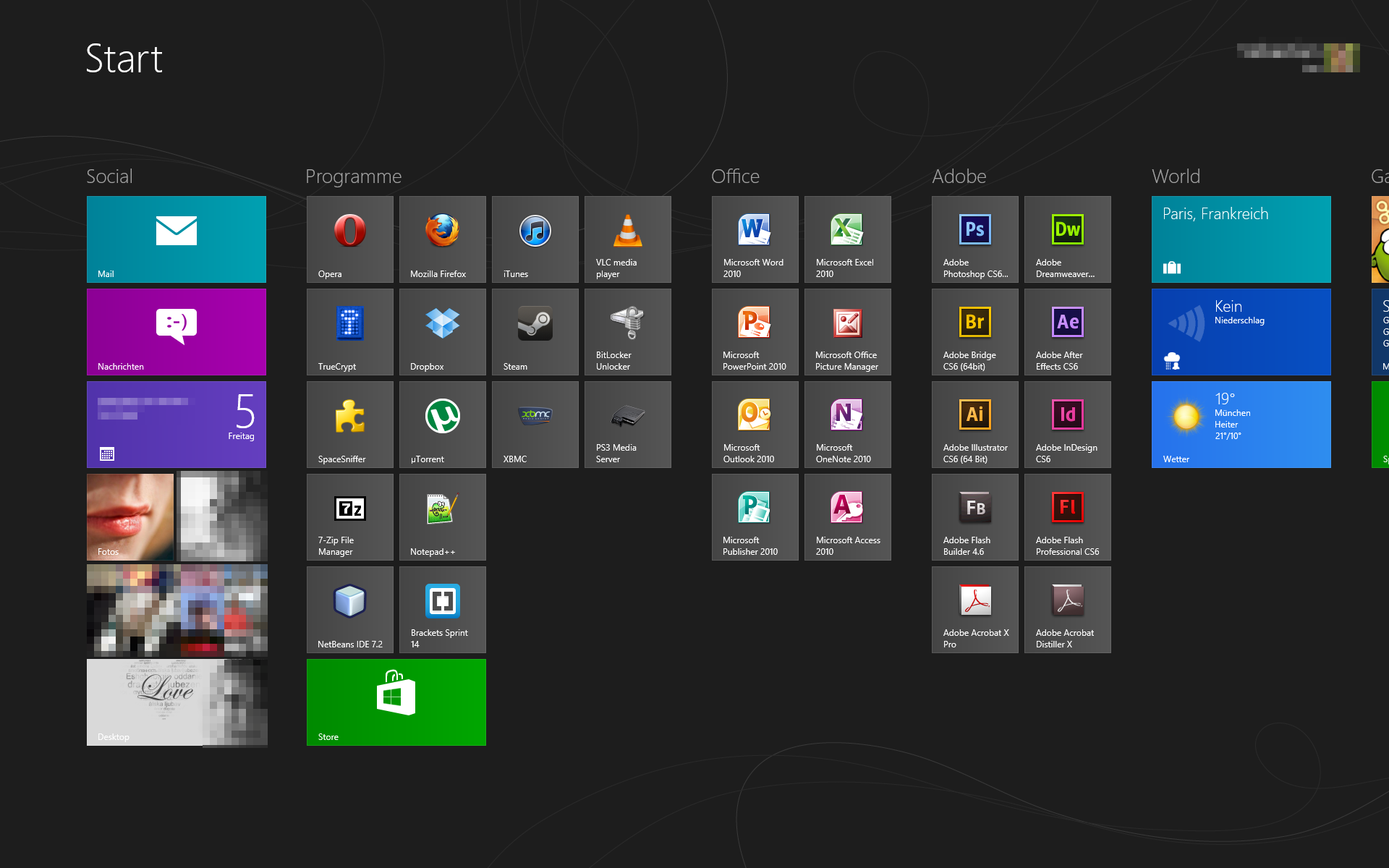
Task: Open 7-Zip File Manager
Action: coord(349,516)
